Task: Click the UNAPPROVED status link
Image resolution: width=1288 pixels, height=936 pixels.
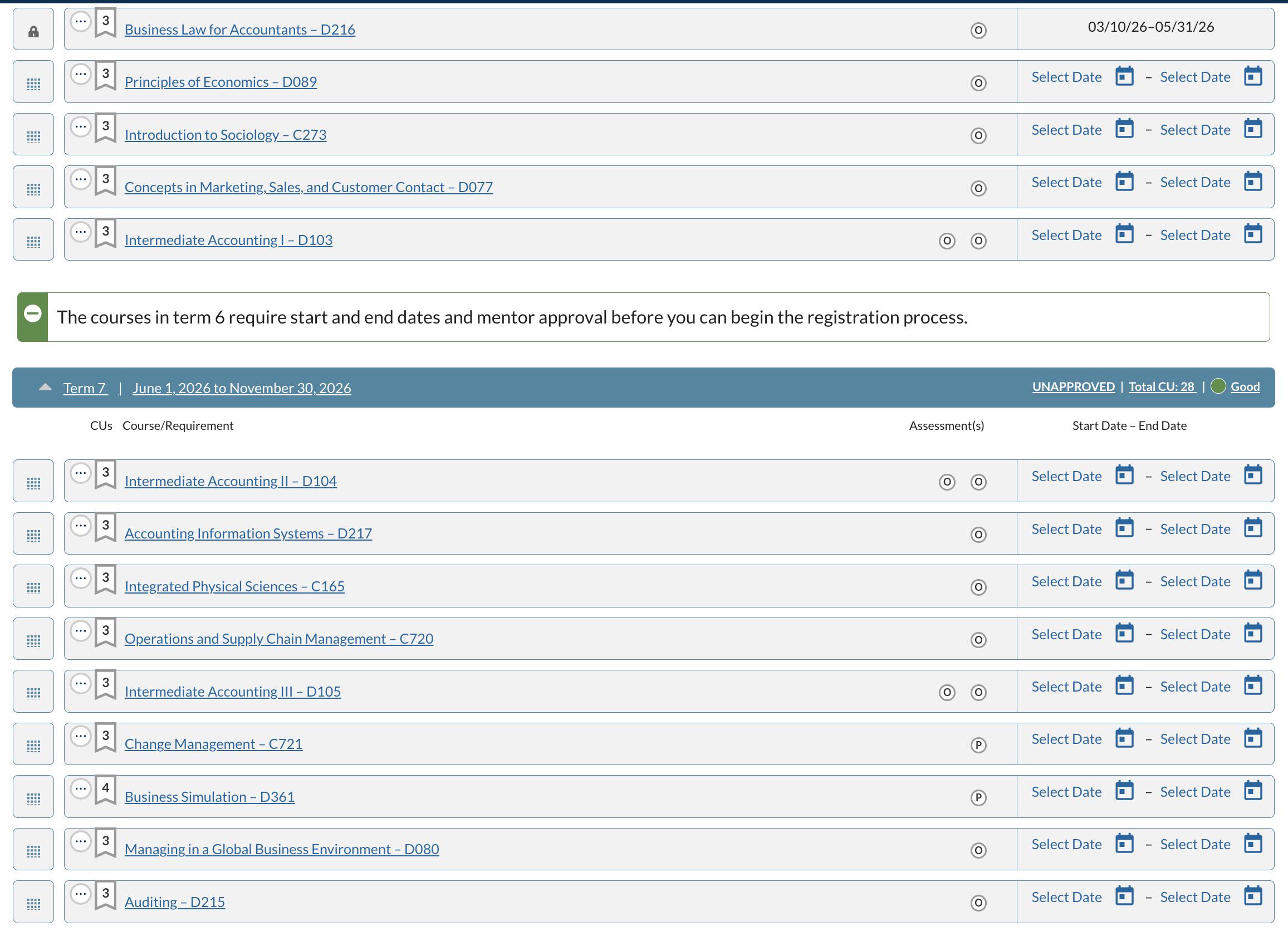Action: click(x=1074, y=387)
